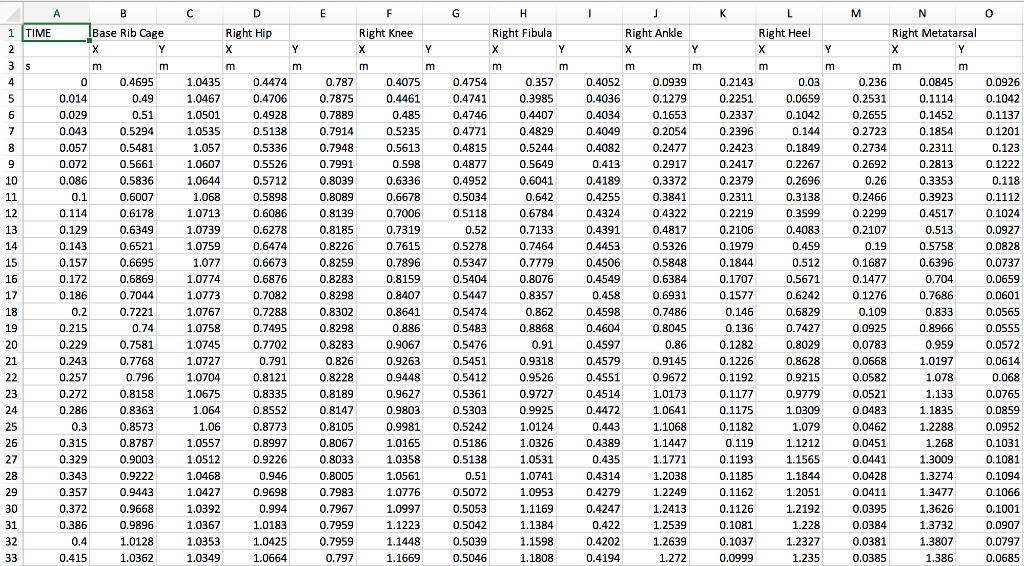This screenshot has width=1024, height=566.
Task: Select cell with value 0.4604
Action: click(x=589, y=328)
